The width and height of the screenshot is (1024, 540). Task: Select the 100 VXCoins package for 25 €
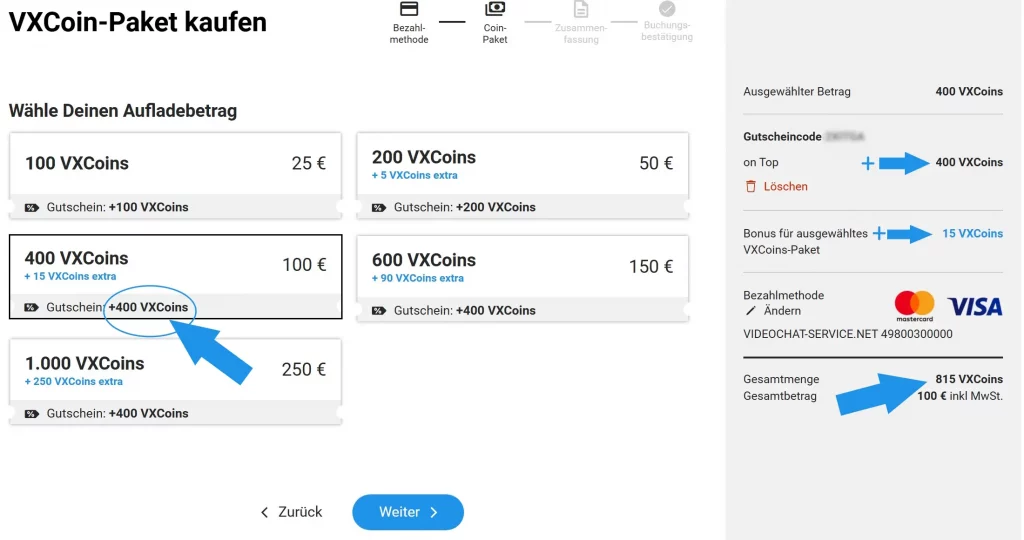tap(175, 175)
